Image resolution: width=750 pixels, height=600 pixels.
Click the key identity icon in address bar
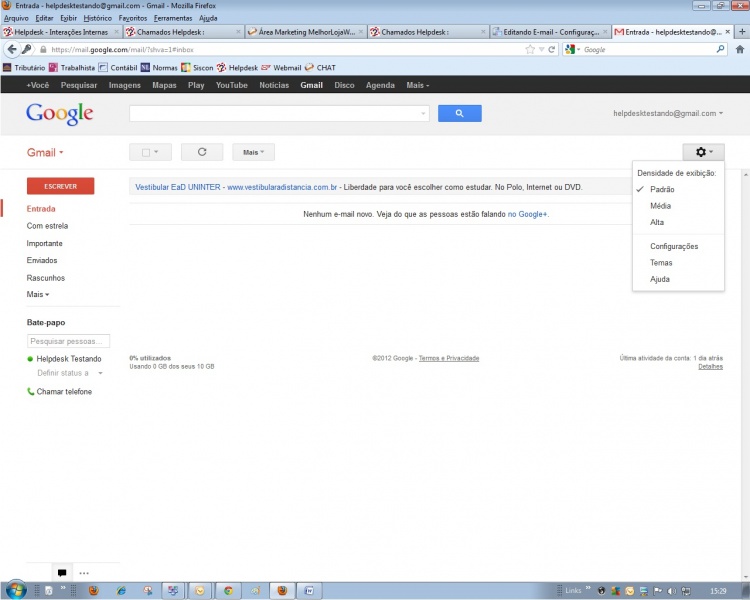tap(27, 49)
